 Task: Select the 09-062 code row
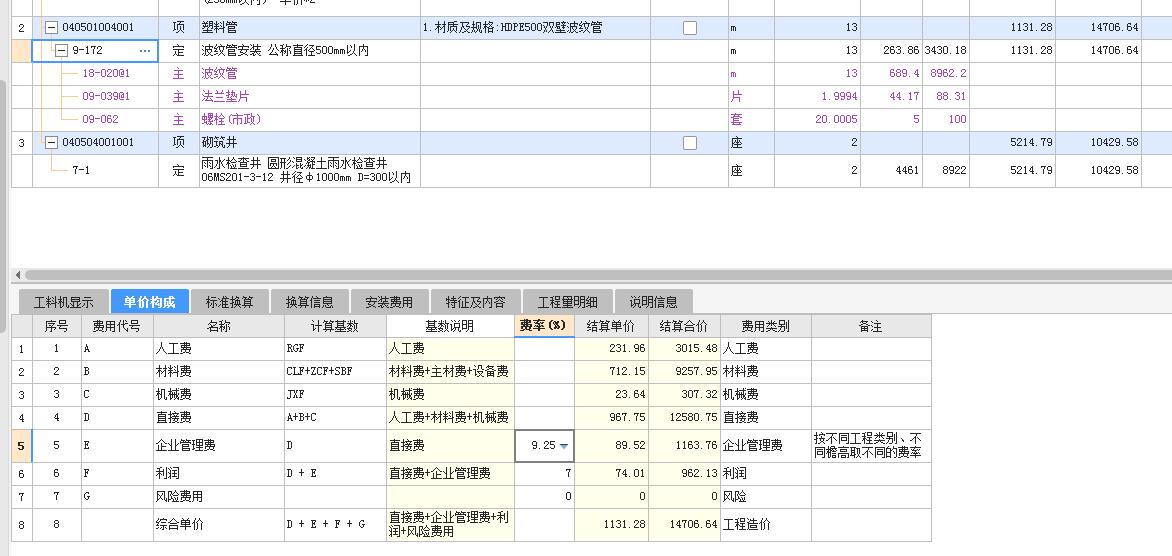100,119
